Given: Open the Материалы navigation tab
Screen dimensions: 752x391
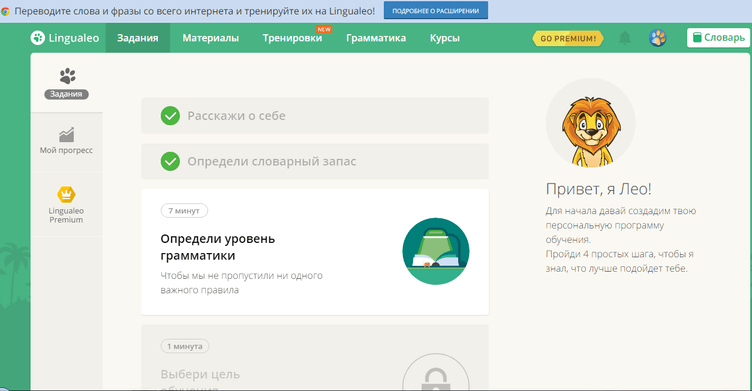Looking at the screenshot, I should click(x=211, y=38).
